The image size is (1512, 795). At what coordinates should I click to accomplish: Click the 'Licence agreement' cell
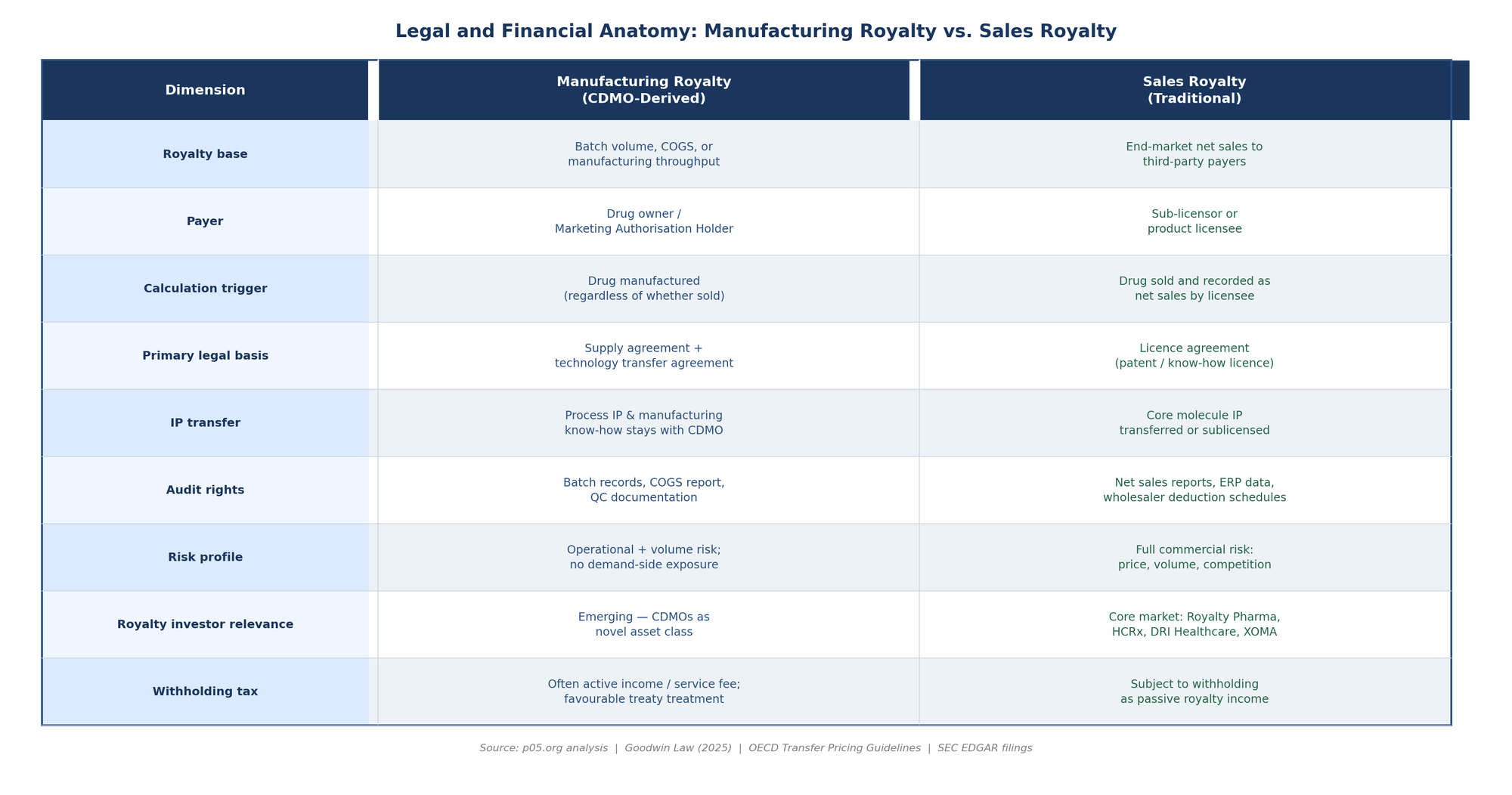click(x=1194, y=356)
